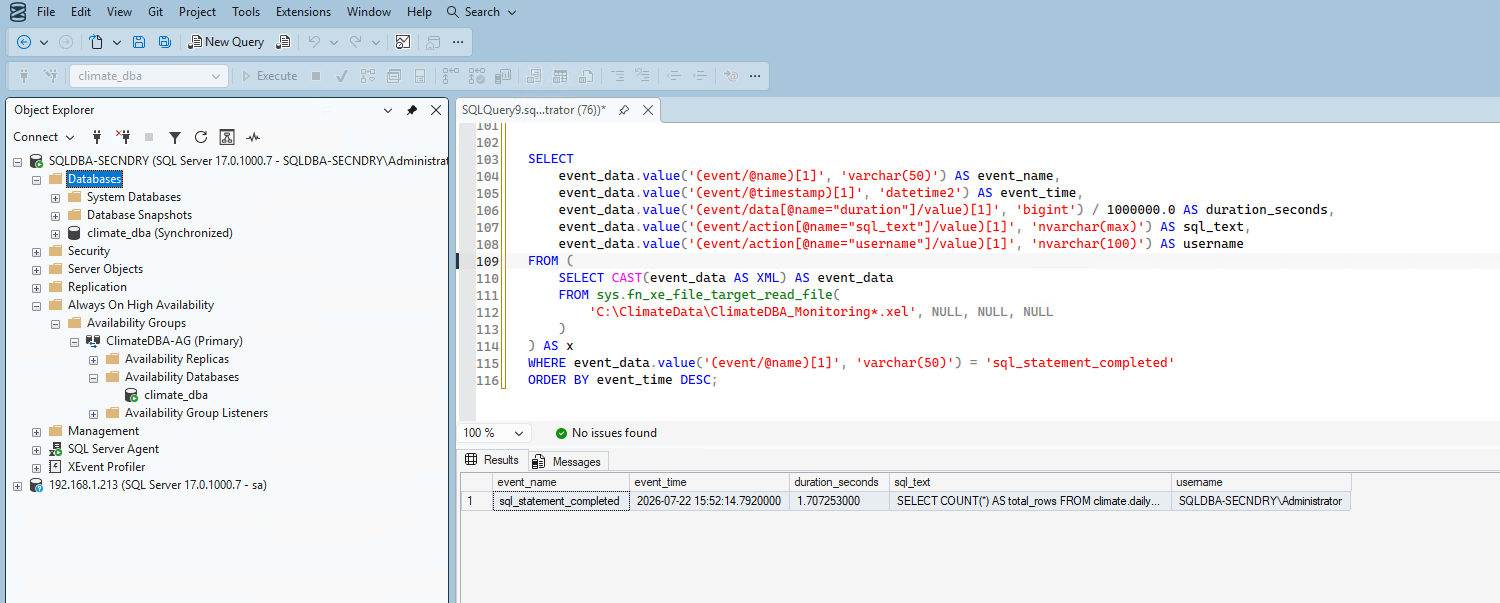1500x603 pixels.
Task: Click the results grid select-all corner
Action: pos(476,482)
